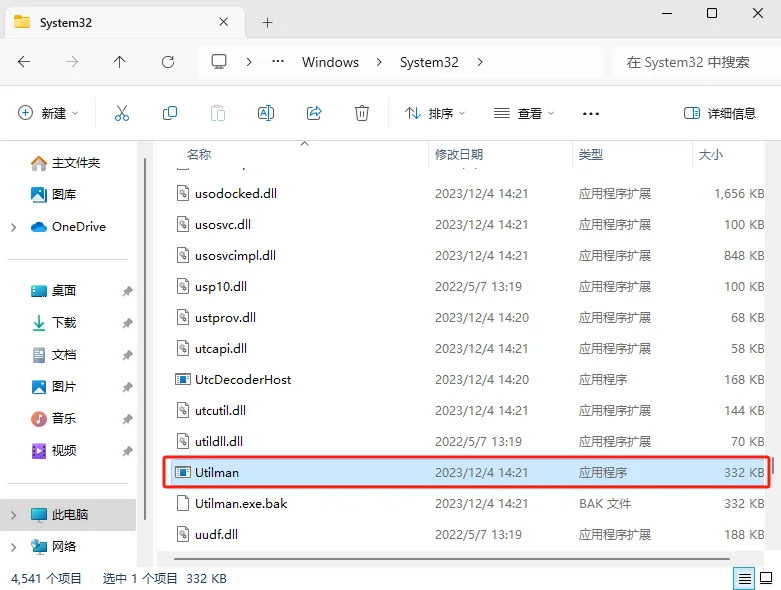Open 图库 in the sidebar

pyautogui.click(x=53, y=194)
